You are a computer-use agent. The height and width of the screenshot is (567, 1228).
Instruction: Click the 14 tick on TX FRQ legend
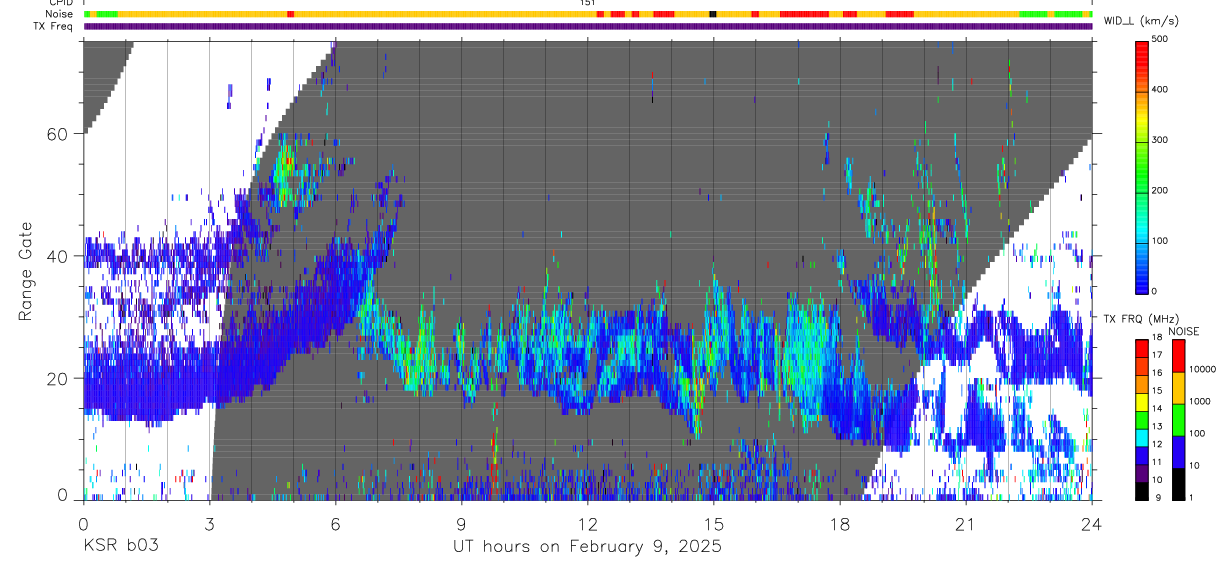tap(1156, 409)
